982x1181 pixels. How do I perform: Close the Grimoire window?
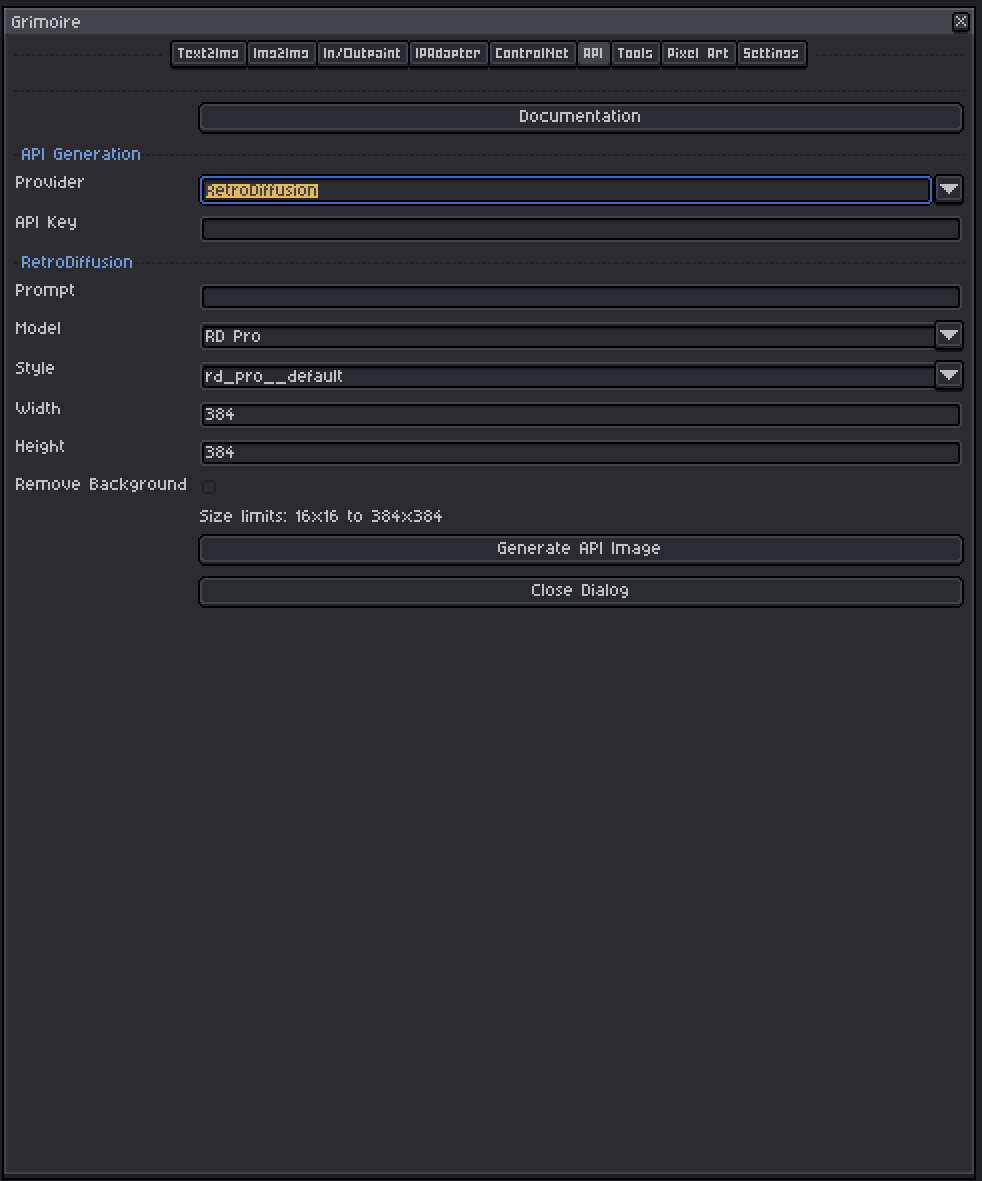point(961,22)
